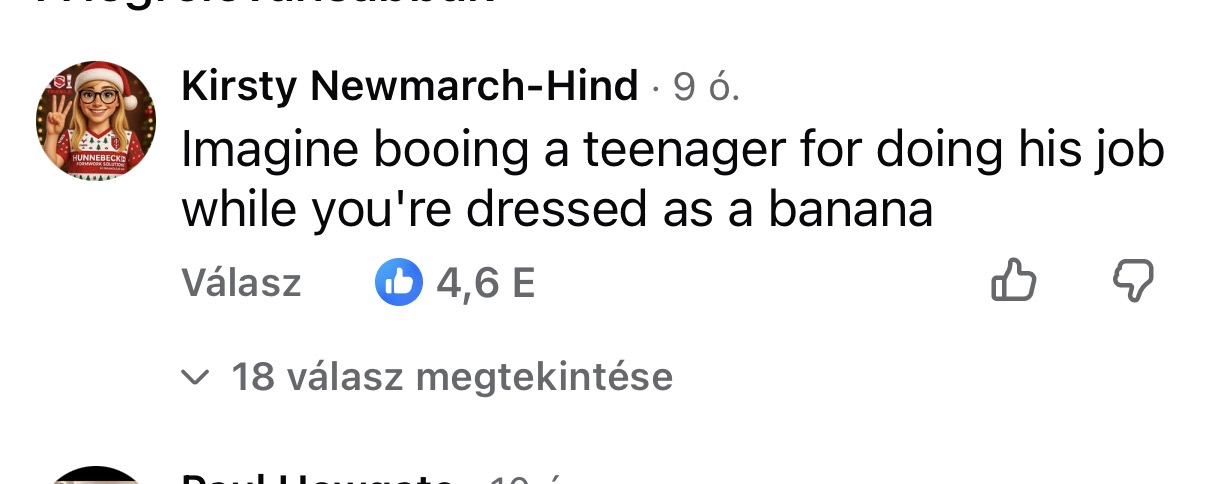
Task: Click the 9 ó. comment timestamp
Action: point(706,88)
